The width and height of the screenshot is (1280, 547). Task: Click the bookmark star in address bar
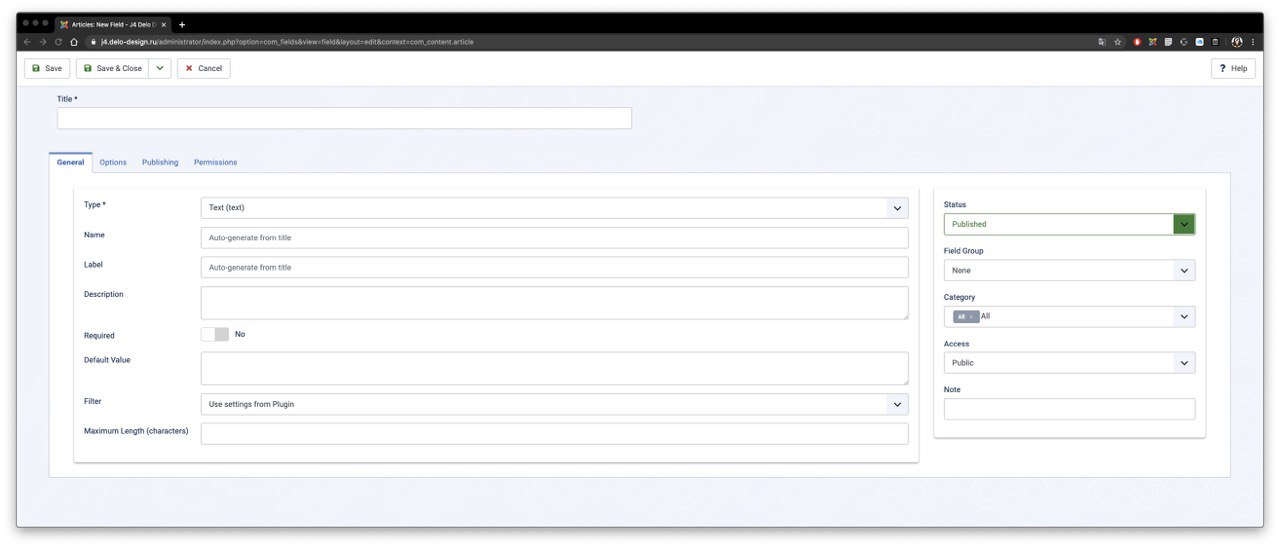point(1118,42)
